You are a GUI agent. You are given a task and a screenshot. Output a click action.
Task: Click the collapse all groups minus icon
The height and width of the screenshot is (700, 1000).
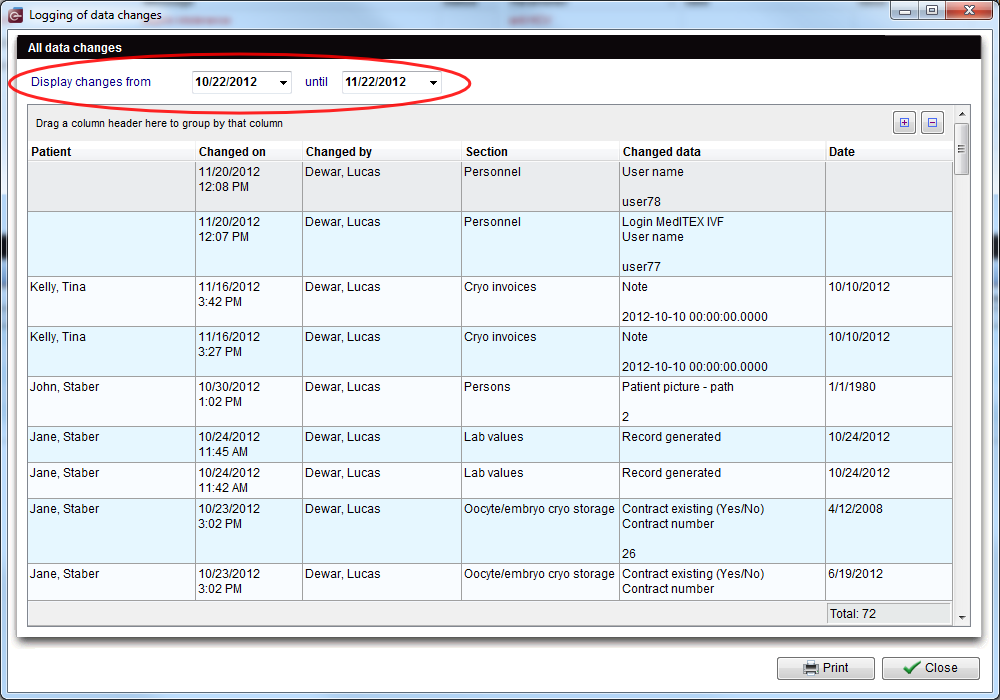click(932, 122)
